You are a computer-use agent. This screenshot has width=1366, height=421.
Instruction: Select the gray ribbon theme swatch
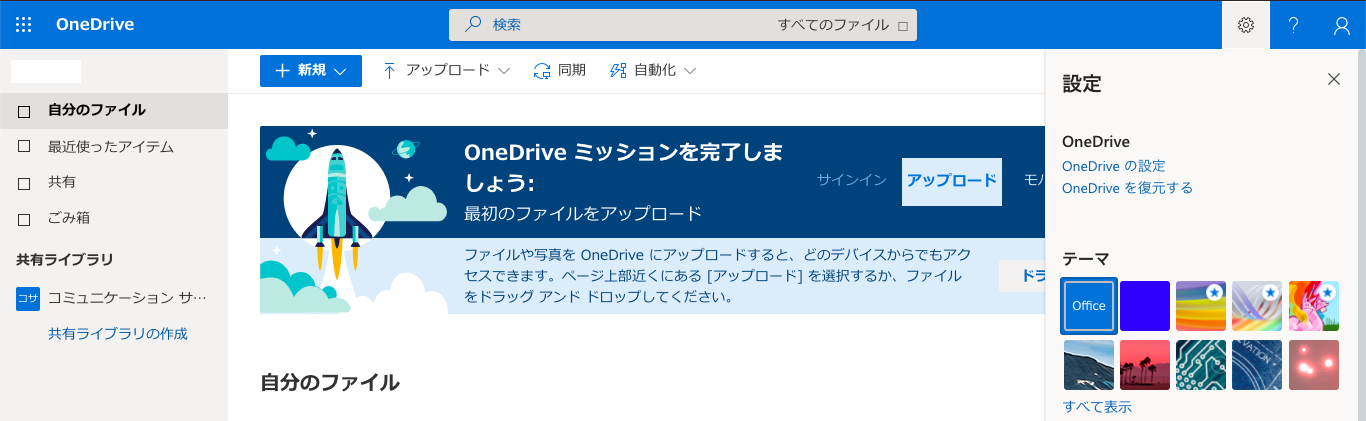pos(1257,306)
